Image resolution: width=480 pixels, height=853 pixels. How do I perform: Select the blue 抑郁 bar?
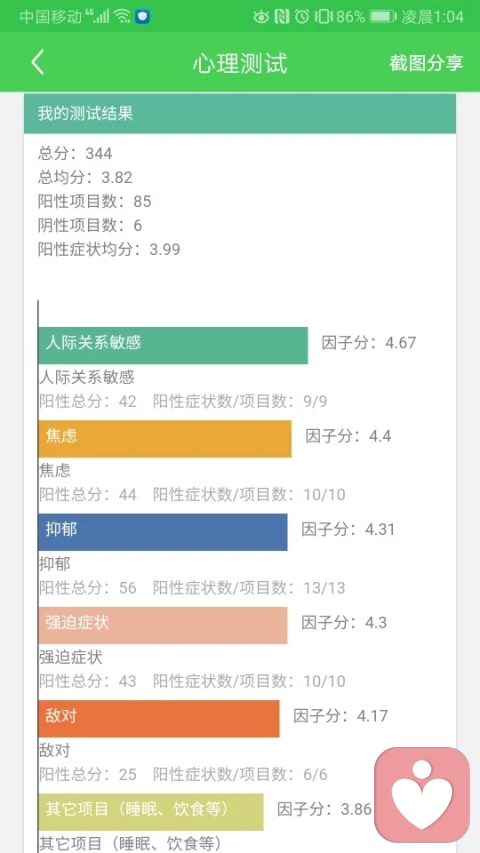163,532
